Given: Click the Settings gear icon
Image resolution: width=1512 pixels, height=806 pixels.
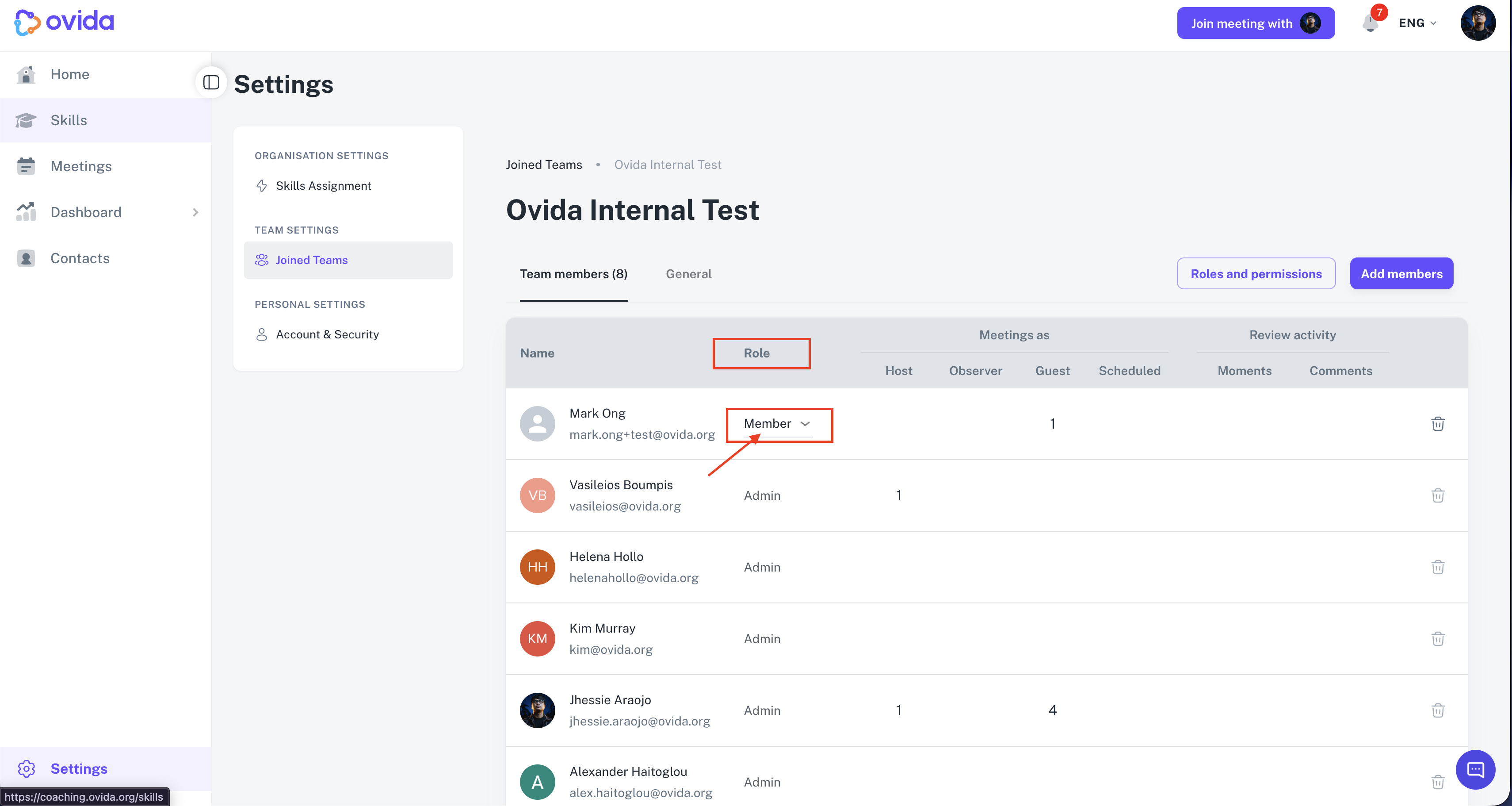Looking at the screenshot, I should [x=27, y=768].
